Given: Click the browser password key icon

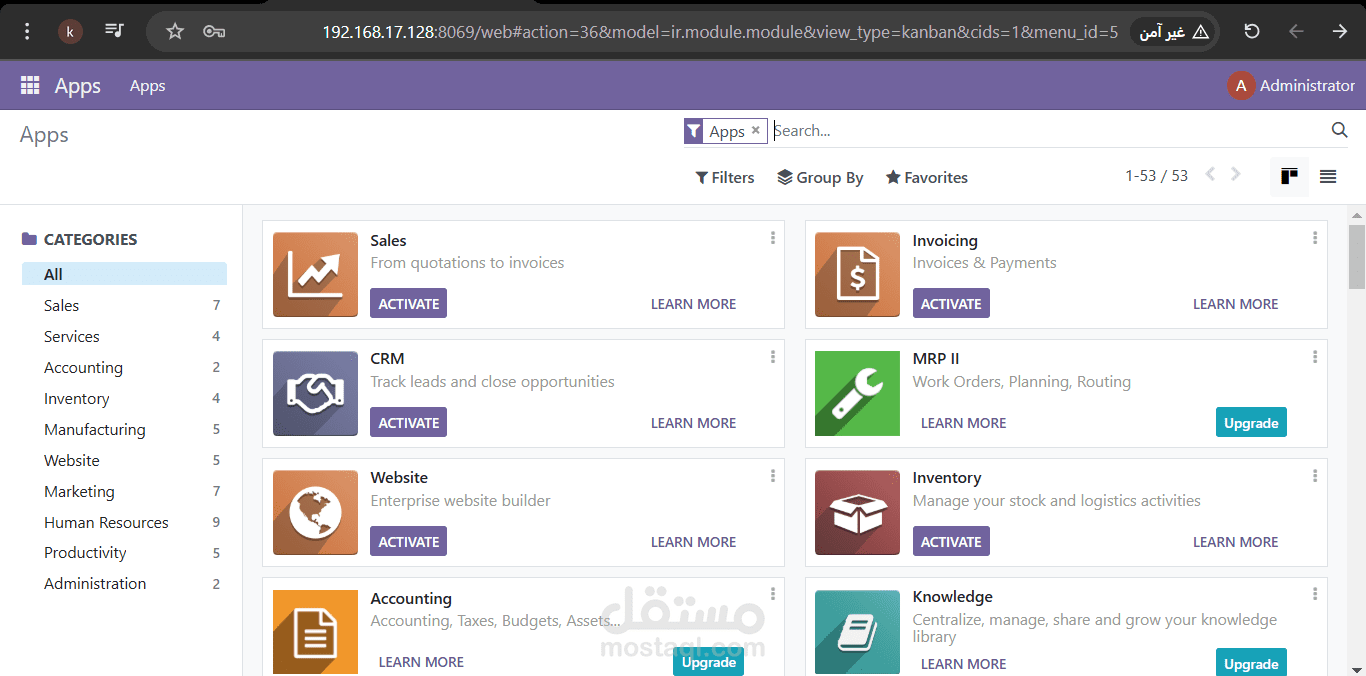Looking at the screenshot, I should point(213,31).
